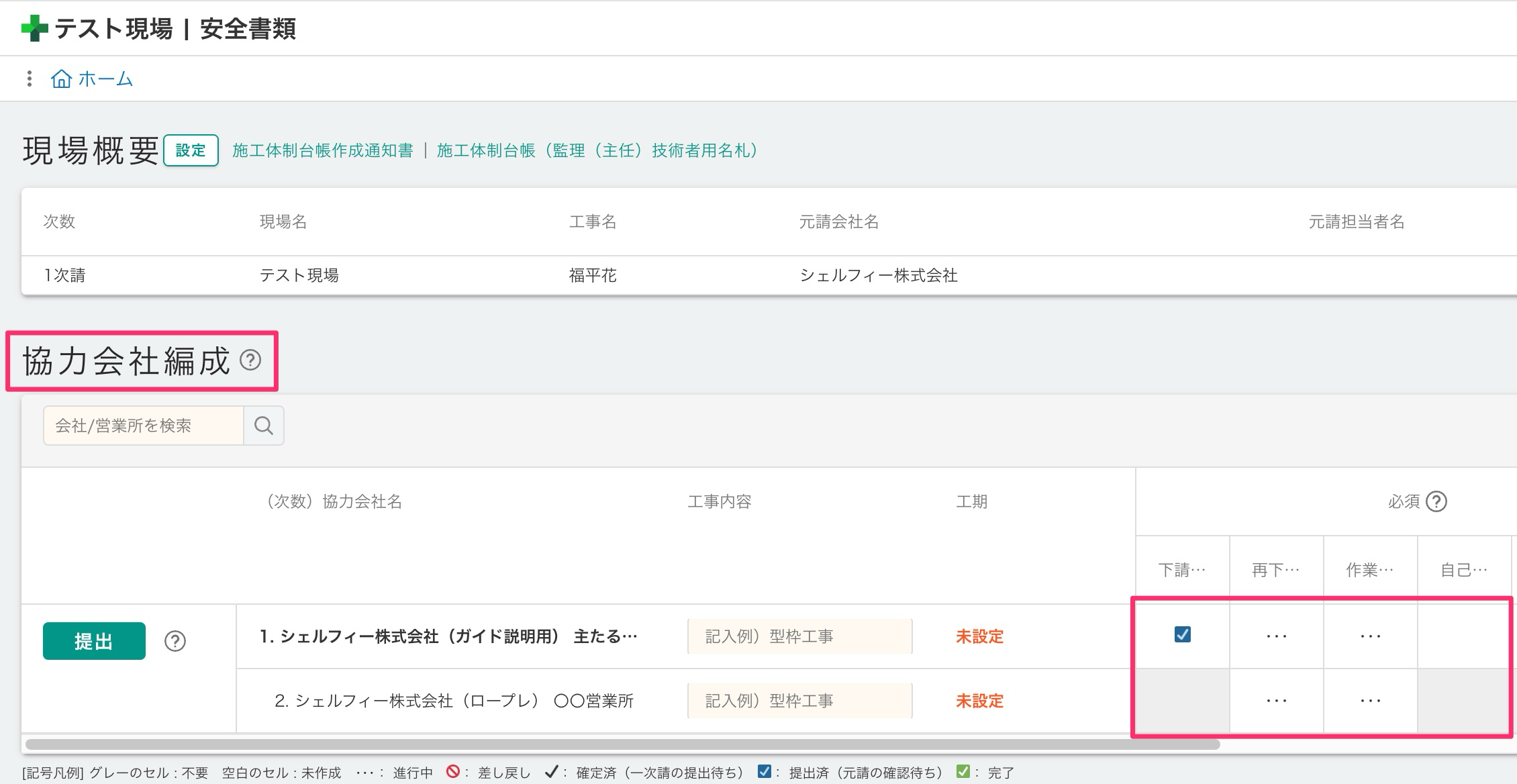Open the 施工体制台帳作成通知書 link

pyautogui.click(x=324, y=151)
